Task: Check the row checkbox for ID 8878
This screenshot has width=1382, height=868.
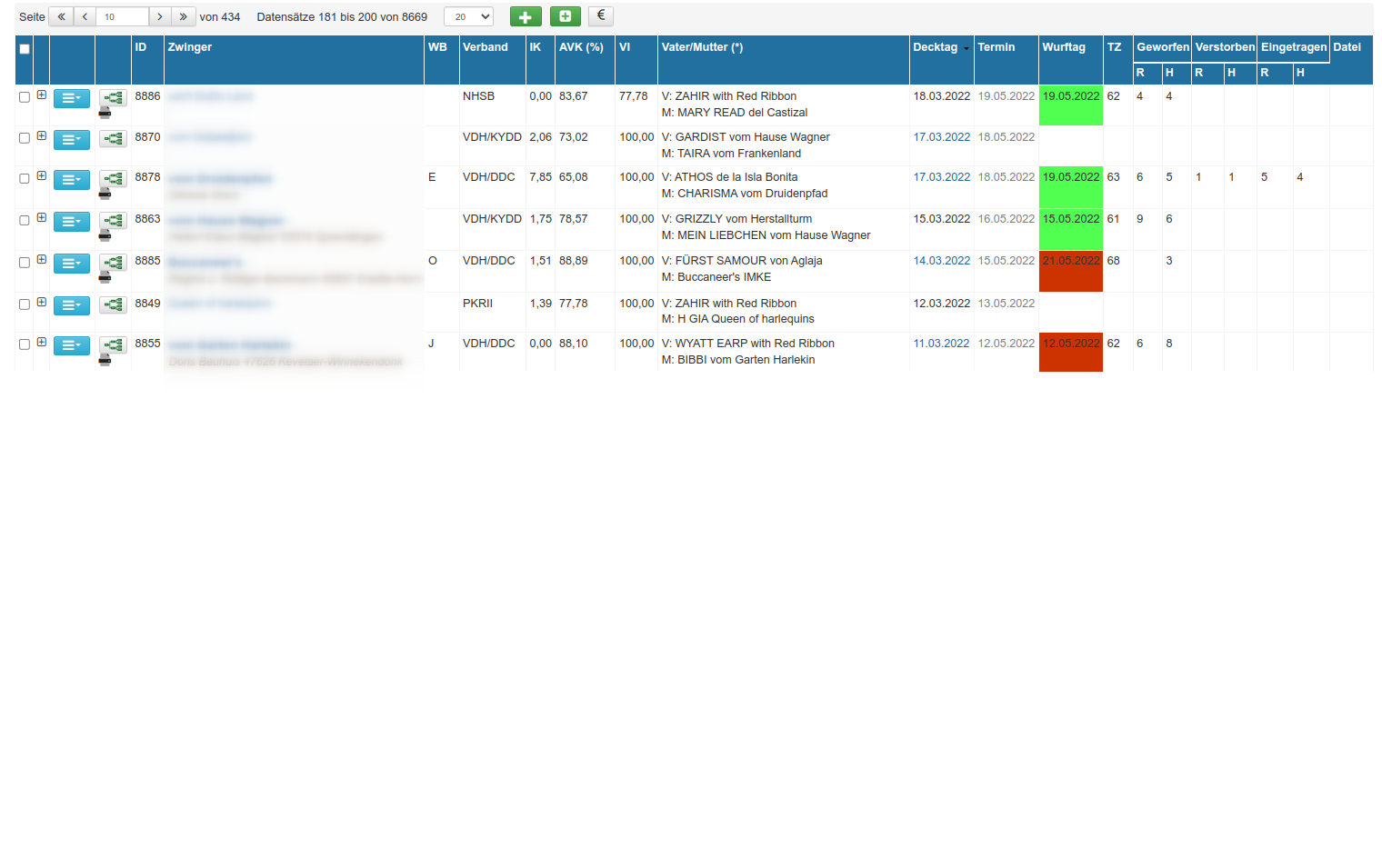Action: [25, 179]
